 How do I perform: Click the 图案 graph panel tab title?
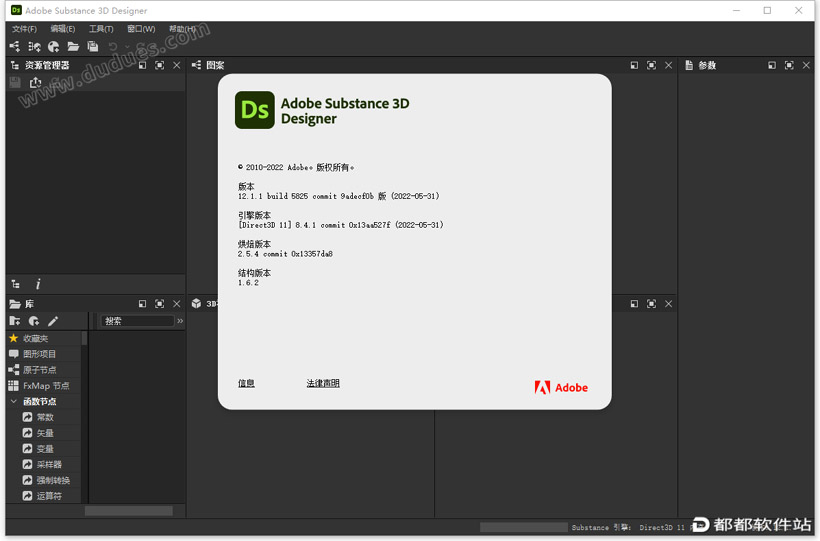[x=215, y=65]
